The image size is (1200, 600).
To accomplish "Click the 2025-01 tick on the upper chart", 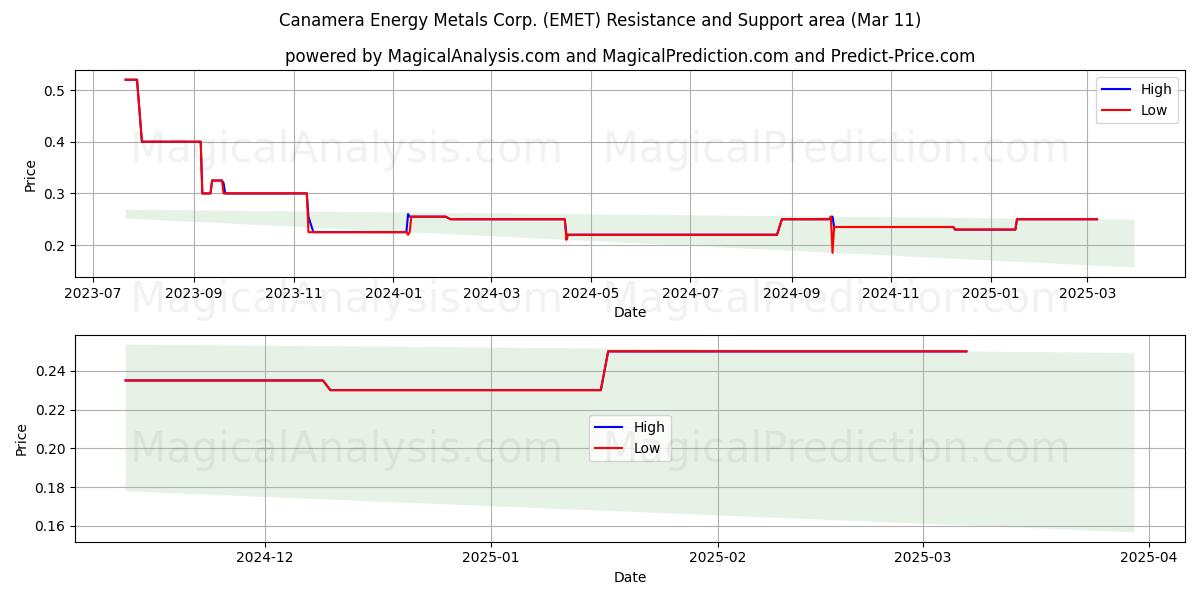I will click(x=991, y=293).
